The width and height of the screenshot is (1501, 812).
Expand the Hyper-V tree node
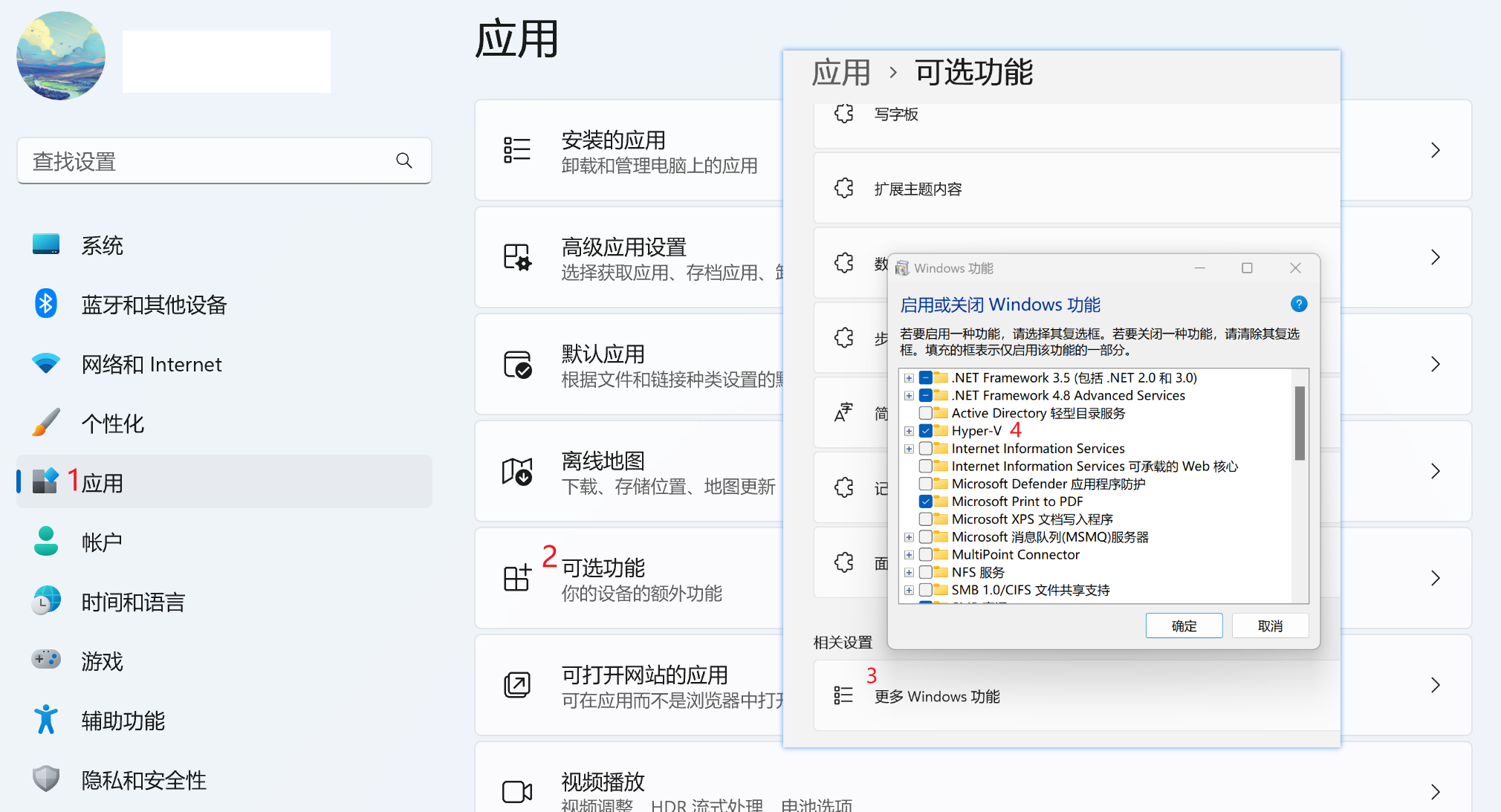click(x=909, y=431)
